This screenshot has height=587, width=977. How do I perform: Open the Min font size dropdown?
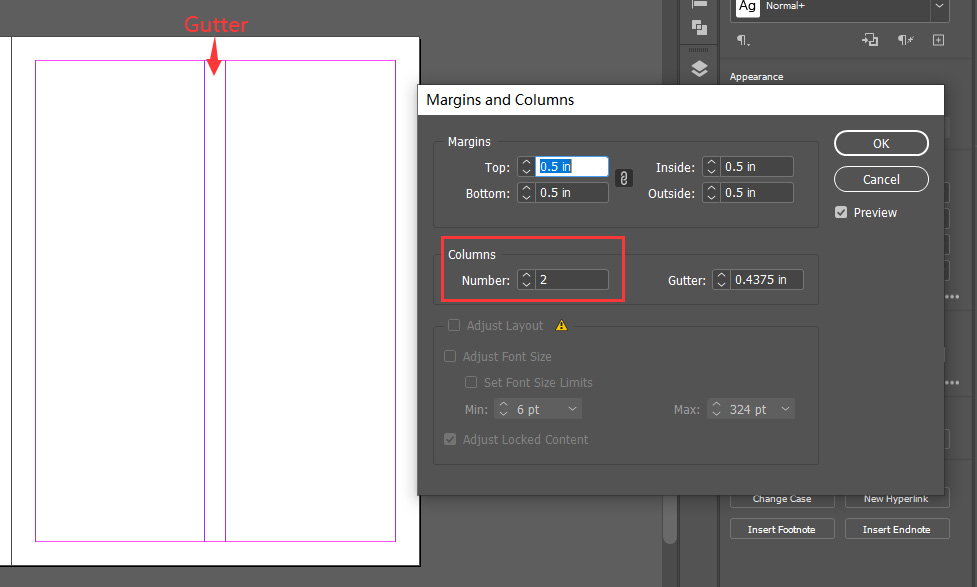click(572, 409)
